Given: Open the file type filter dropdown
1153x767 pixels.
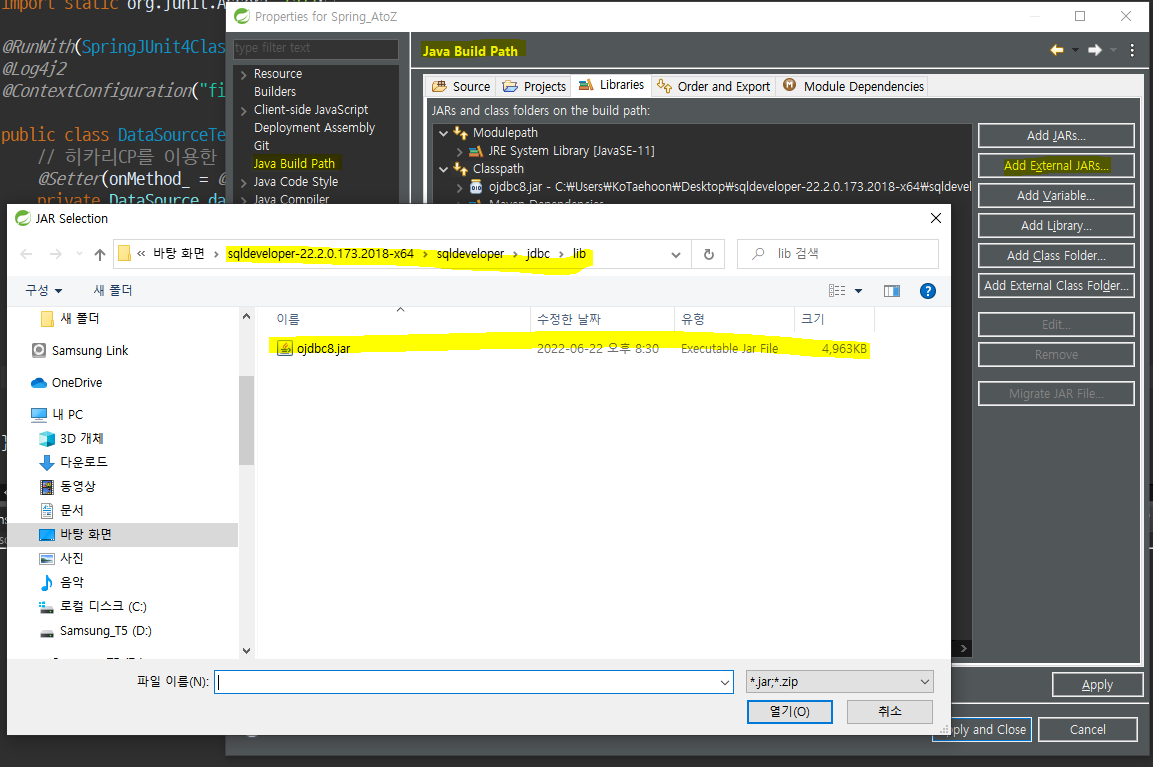Looking at the screenshot, I should (x=840, y=682).
